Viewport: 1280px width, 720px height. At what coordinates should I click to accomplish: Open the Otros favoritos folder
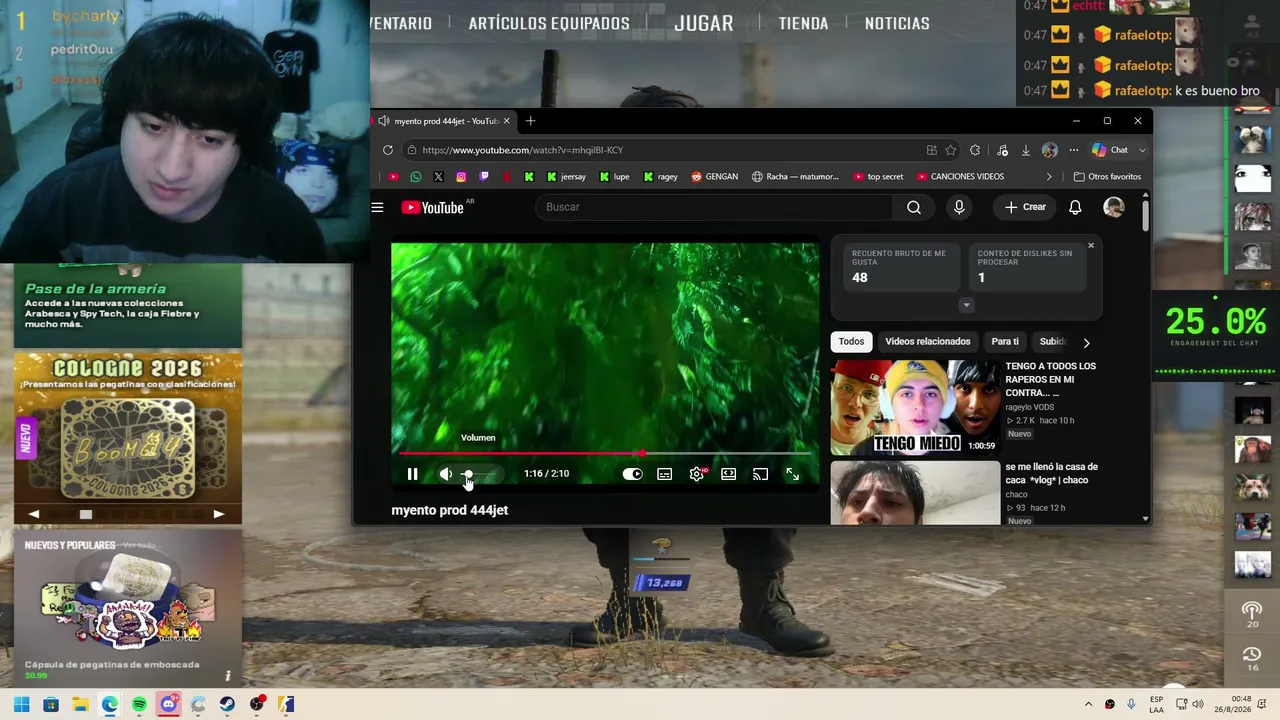[1107, 177]
